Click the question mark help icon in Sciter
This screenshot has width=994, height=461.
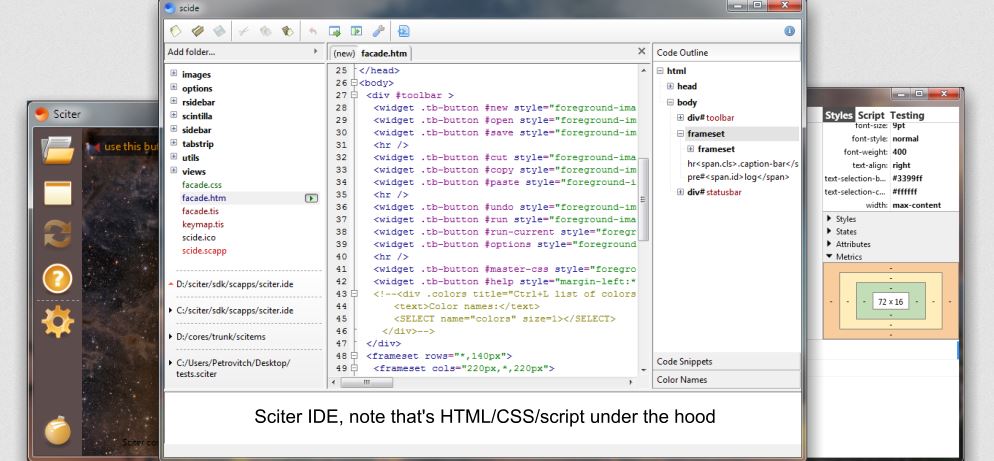pos(58,278)
